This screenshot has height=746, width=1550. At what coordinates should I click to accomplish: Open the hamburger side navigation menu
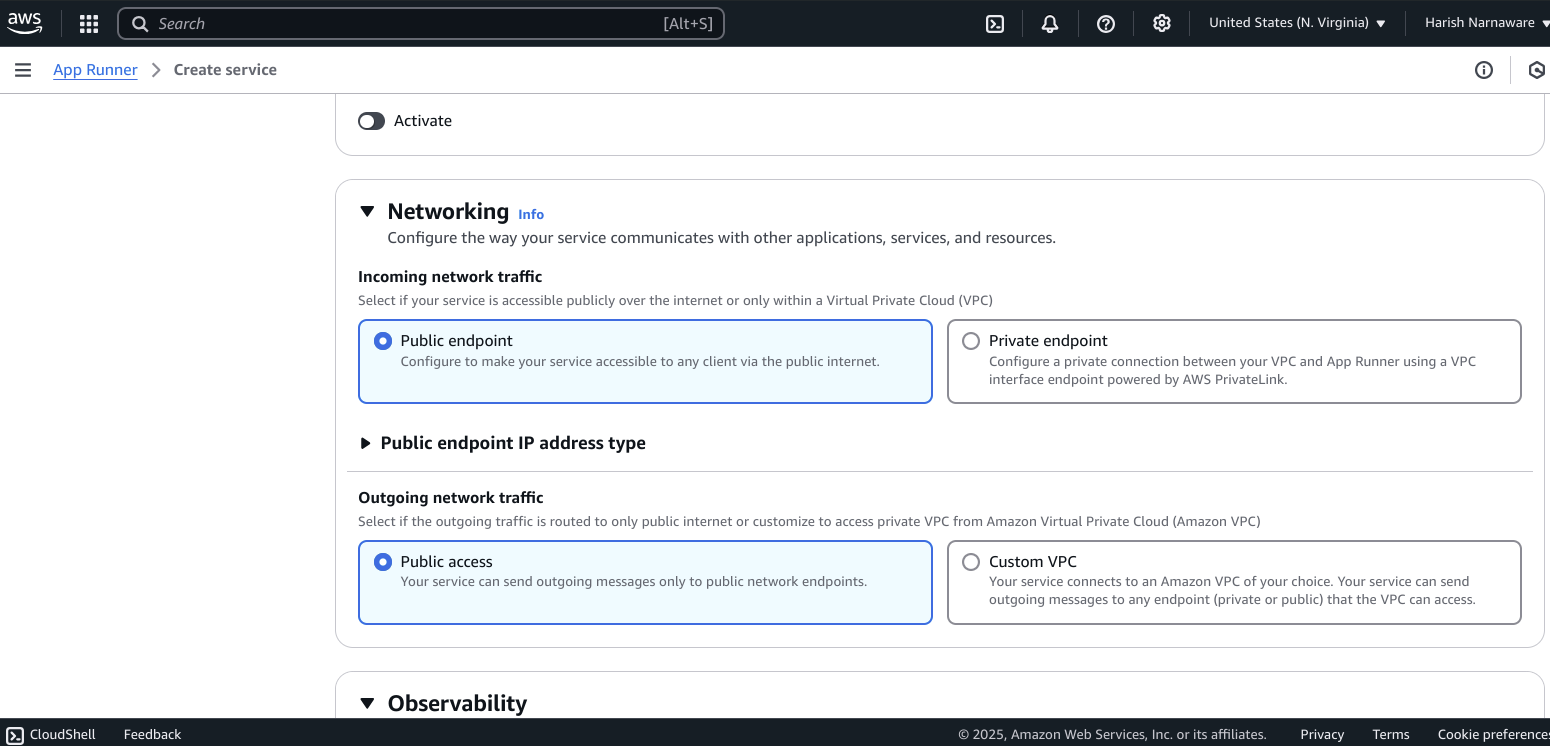click(x=23, y=70)
